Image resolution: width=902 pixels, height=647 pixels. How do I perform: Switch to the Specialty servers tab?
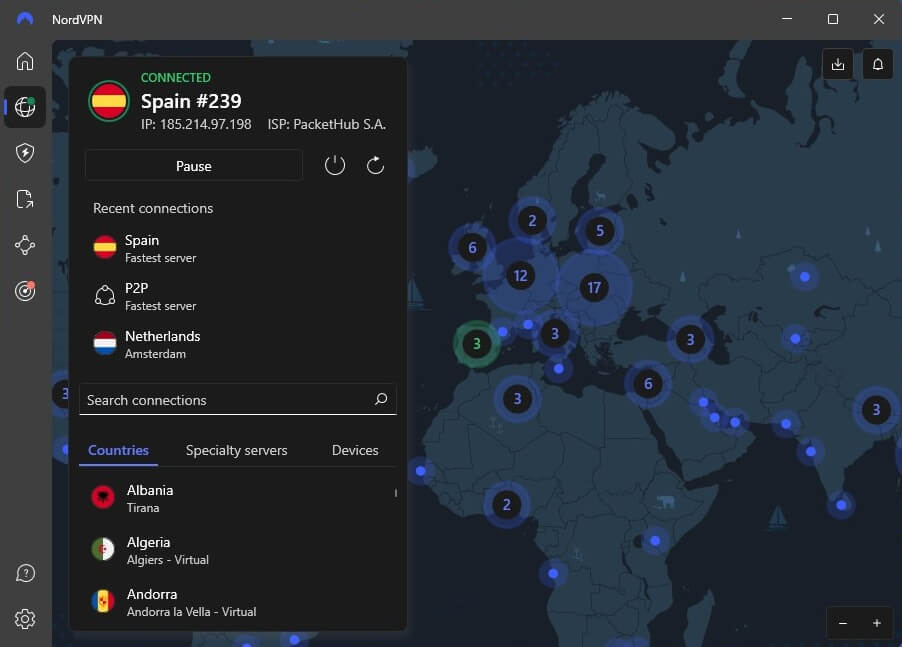click(237, 450)
